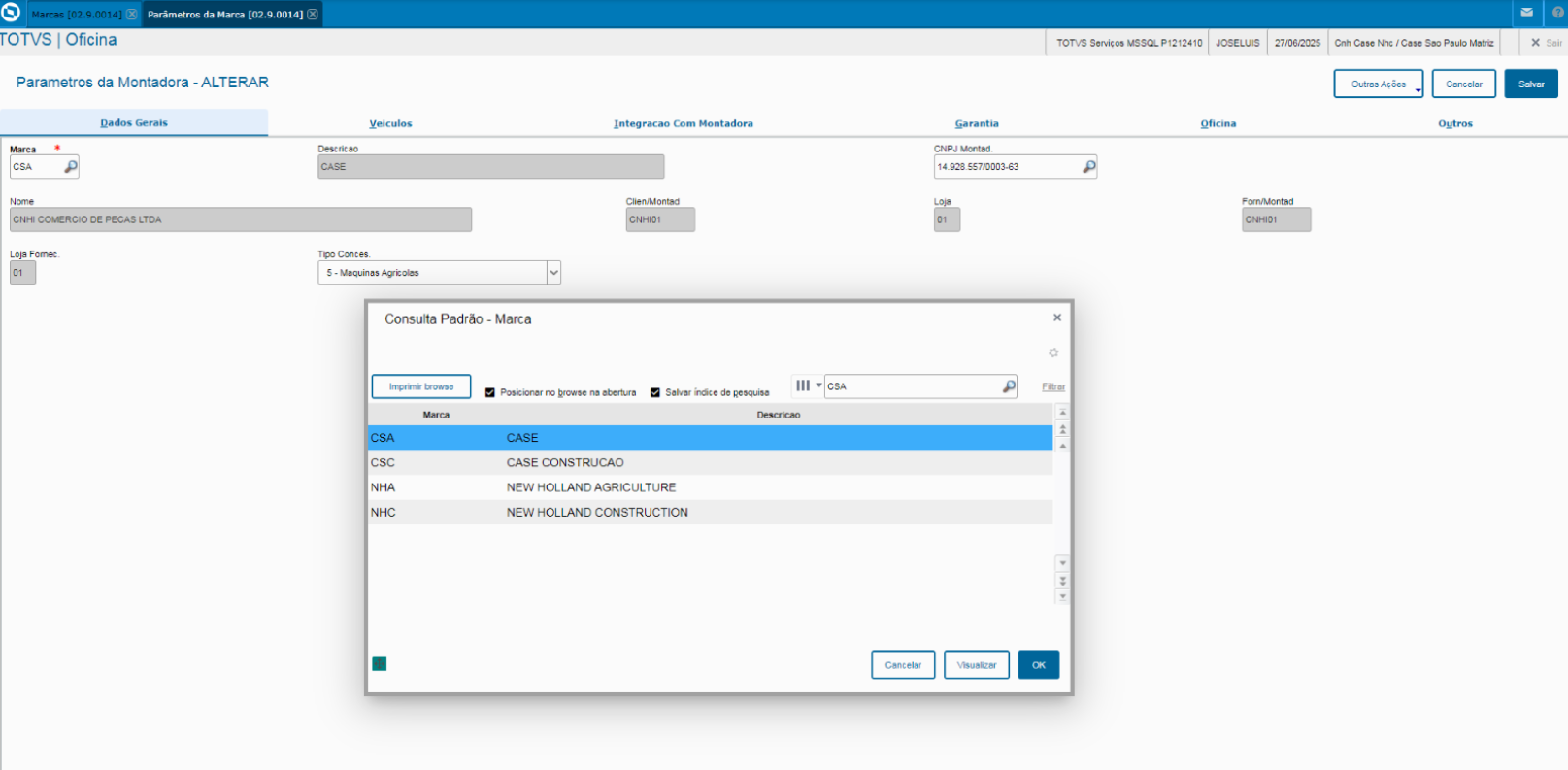
Task: Close the Marcas [02.9.0014] tab
Action: 131,15
